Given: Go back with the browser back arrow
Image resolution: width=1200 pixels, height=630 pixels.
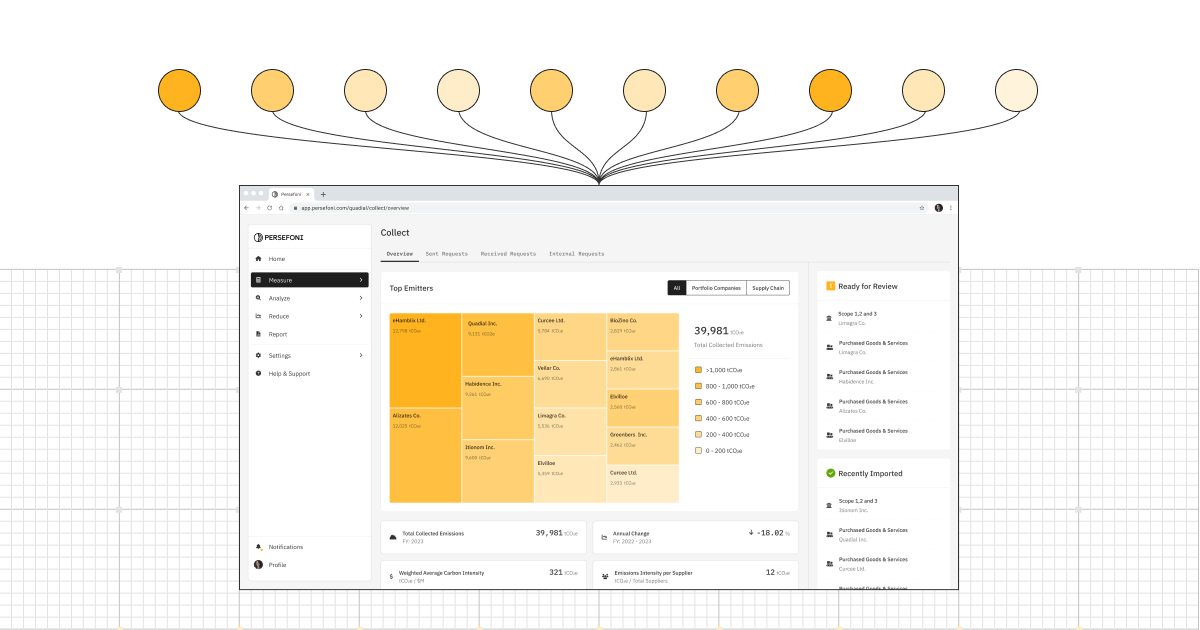Looking at the screenshot, I should [247, 207].
